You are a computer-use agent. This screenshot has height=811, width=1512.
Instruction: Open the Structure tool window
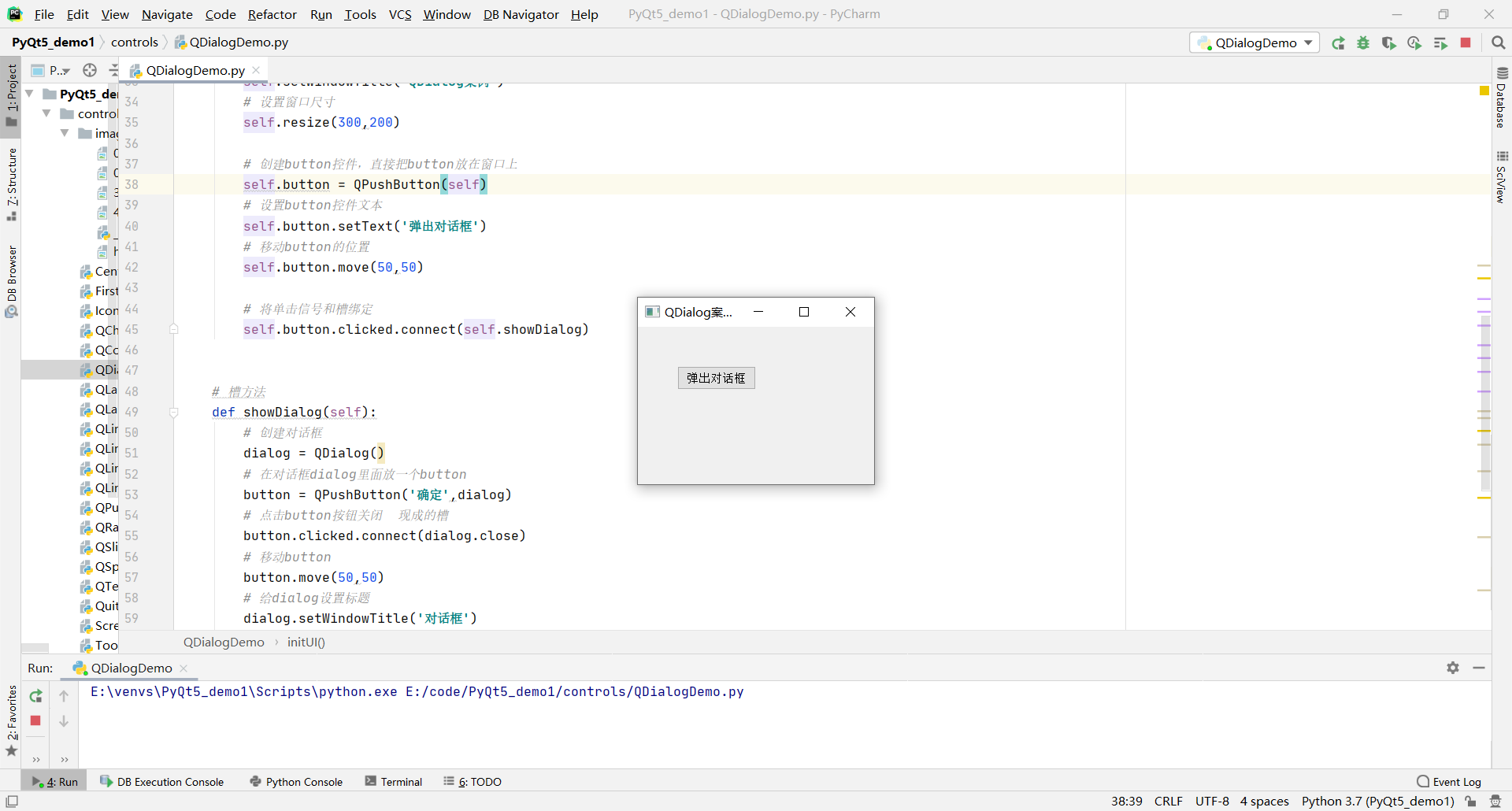point(11,184)
